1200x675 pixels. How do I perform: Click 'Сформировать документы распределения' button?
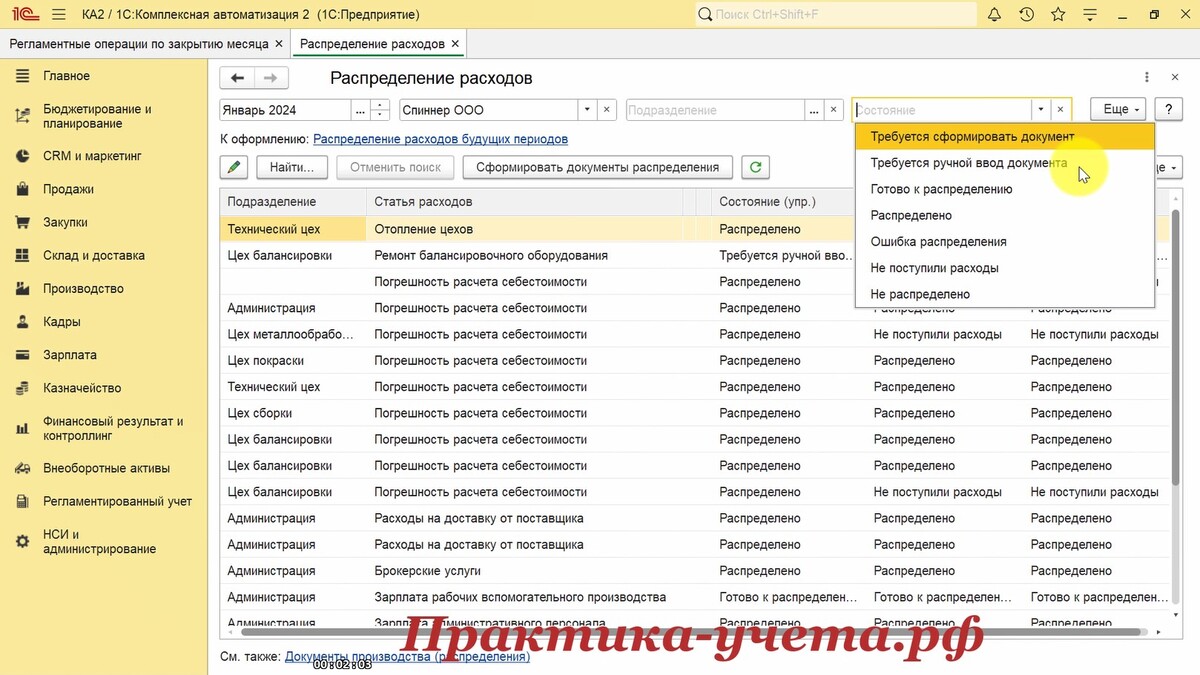[x=598, y=168]
